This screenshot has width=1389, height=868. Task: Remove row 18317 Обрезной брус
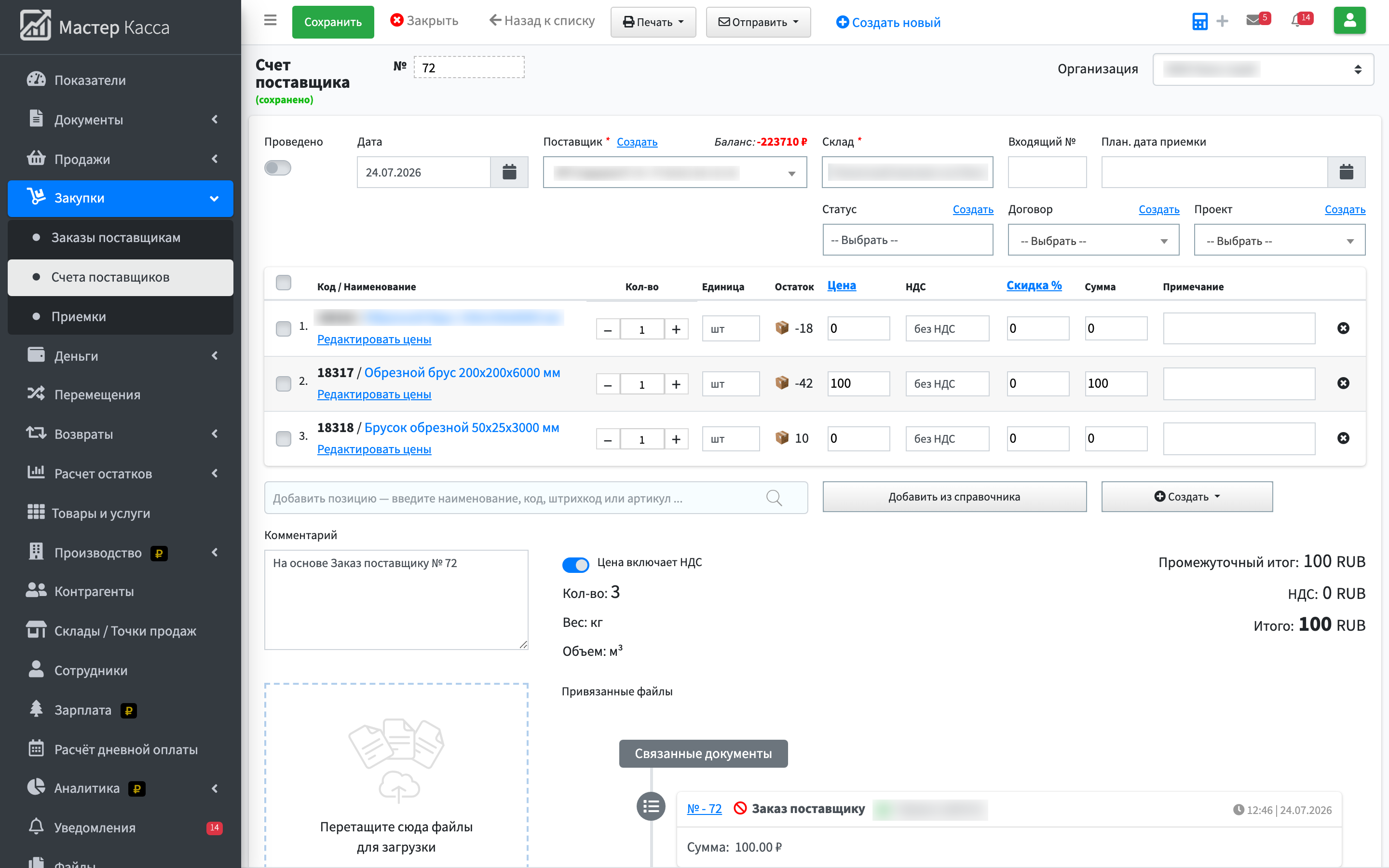click(x=1343, y=383)
